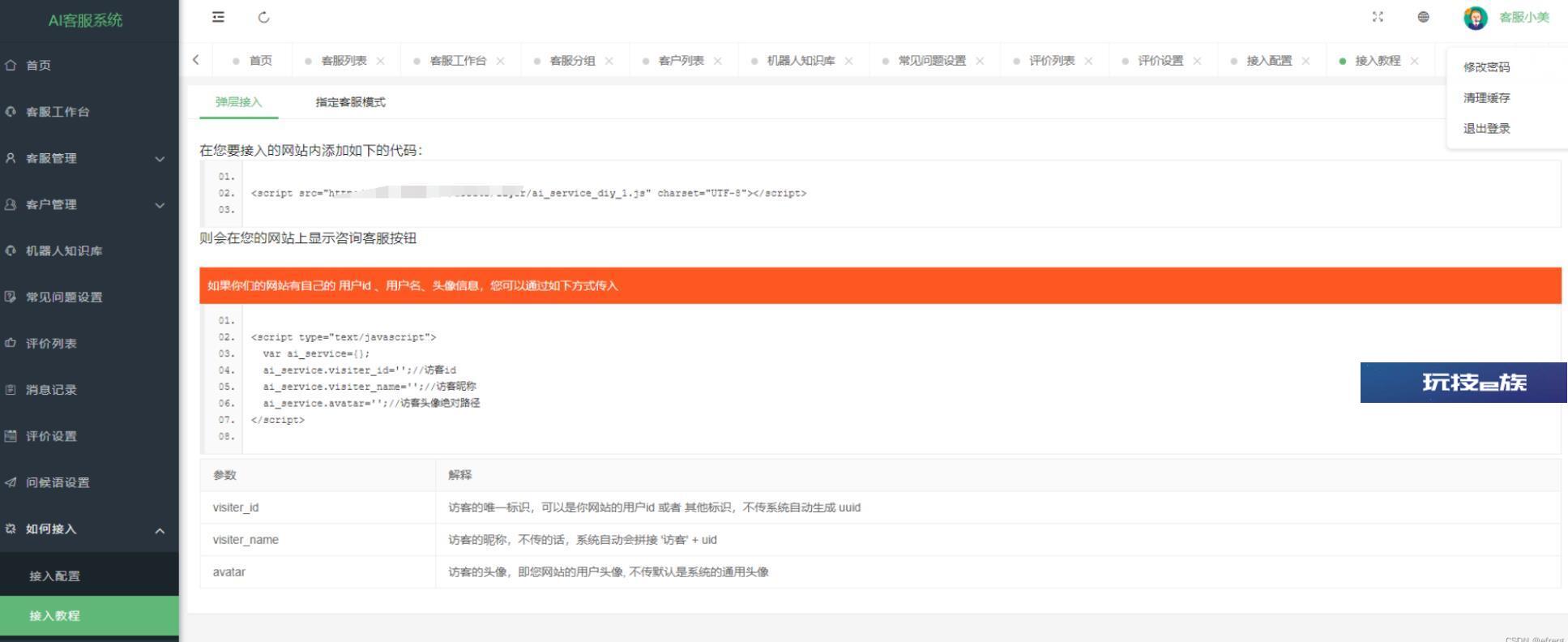This screenshot has height=642, width=1568.
Task: Choose 清理缓存 from user menu
Action: 1486,98
